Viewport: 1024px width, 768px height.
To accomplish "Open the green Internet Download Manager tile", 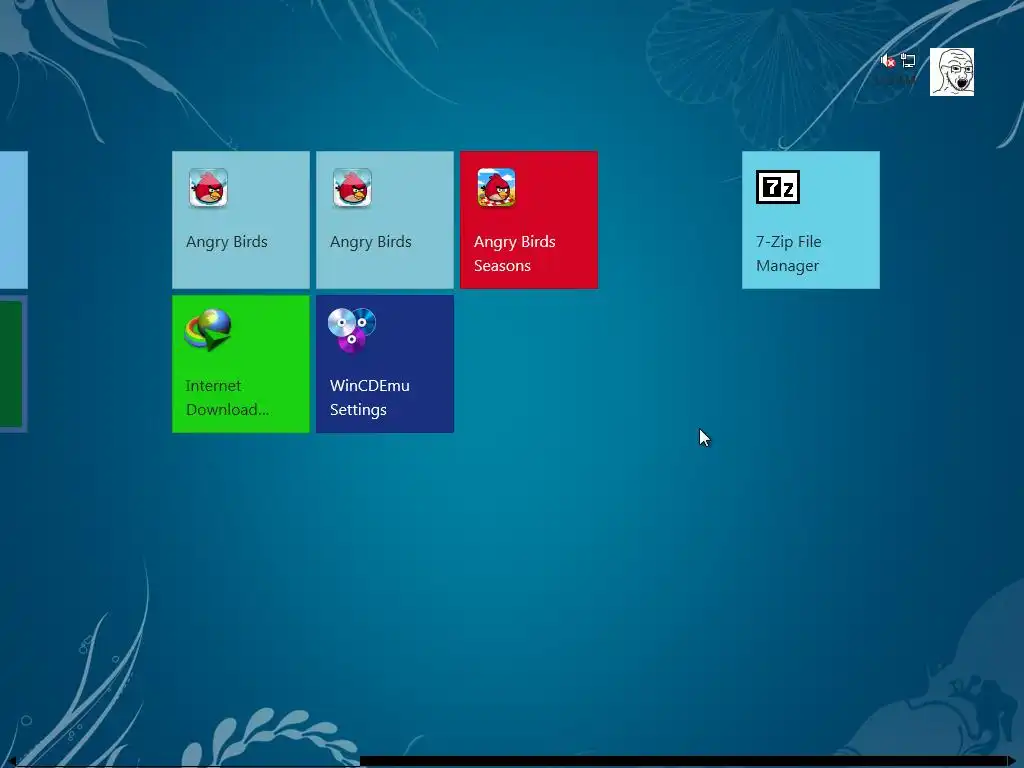I will [241, 364].
